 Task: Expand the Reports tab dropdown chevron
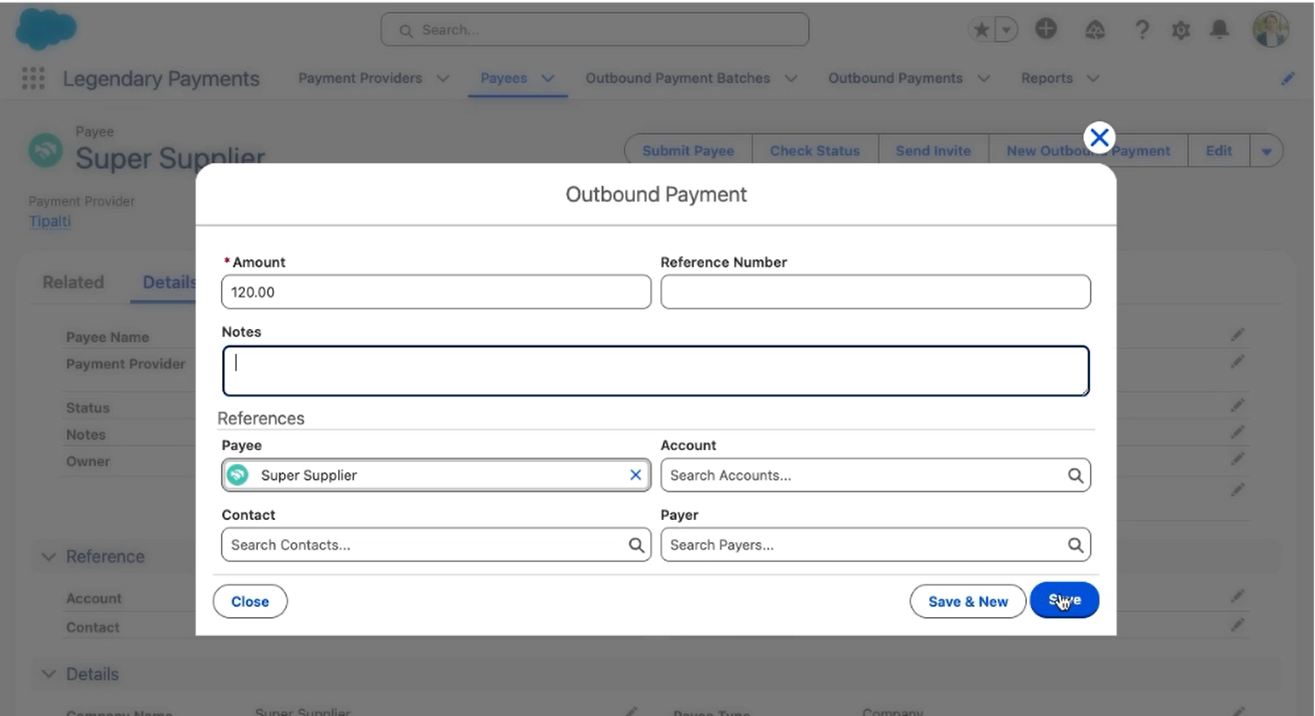click(1093, 78)
